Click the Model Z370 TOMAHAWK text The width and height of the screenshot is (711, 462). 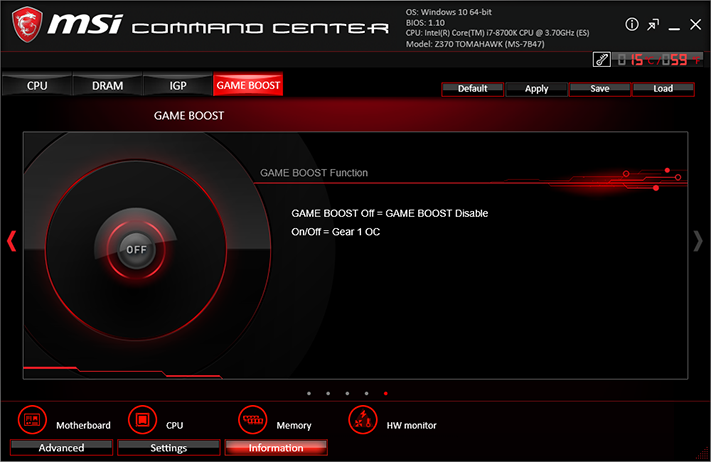pyautogui.click(x=475, y=44)
